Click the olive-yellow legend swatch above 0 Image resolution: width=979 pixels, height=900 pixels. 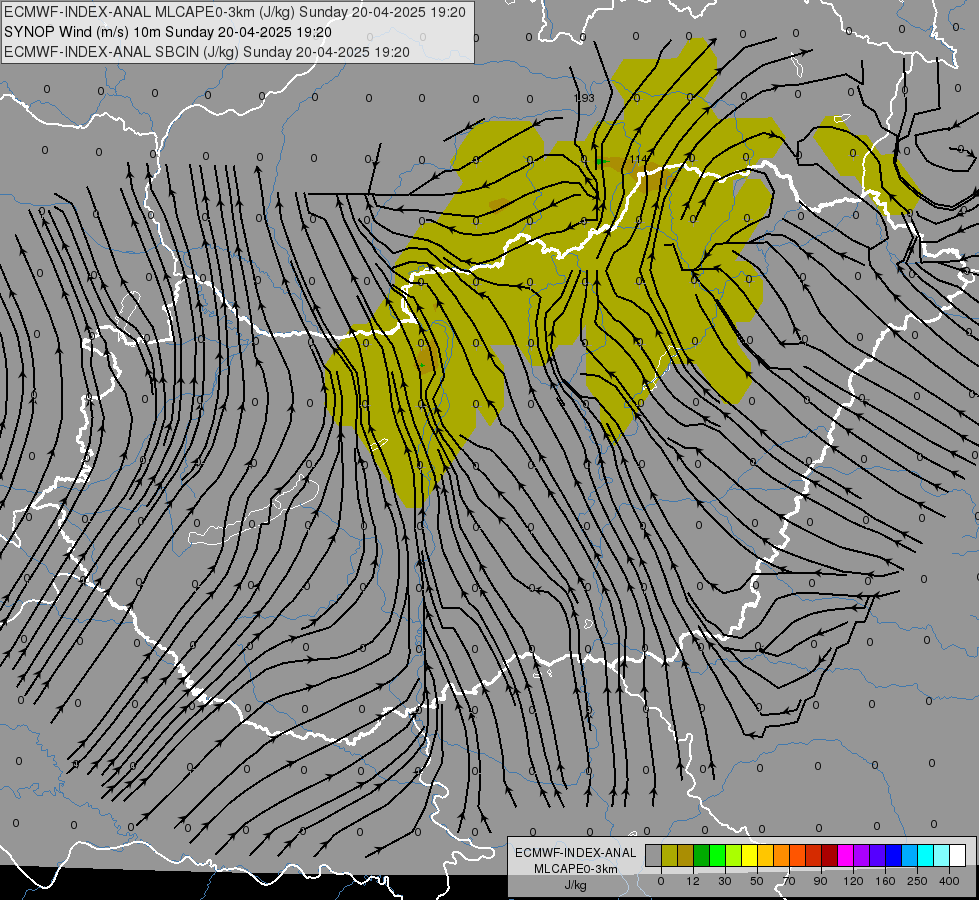[669, 855]
